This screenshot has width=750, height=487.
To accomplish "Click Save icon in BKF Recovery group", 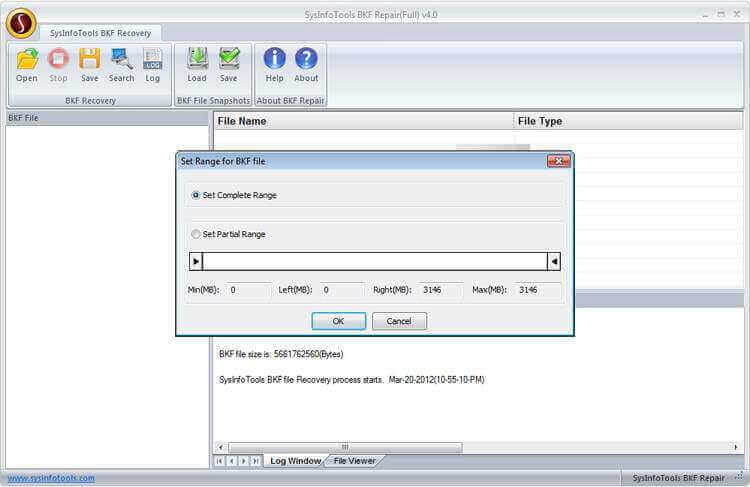I will coord(89,60).
